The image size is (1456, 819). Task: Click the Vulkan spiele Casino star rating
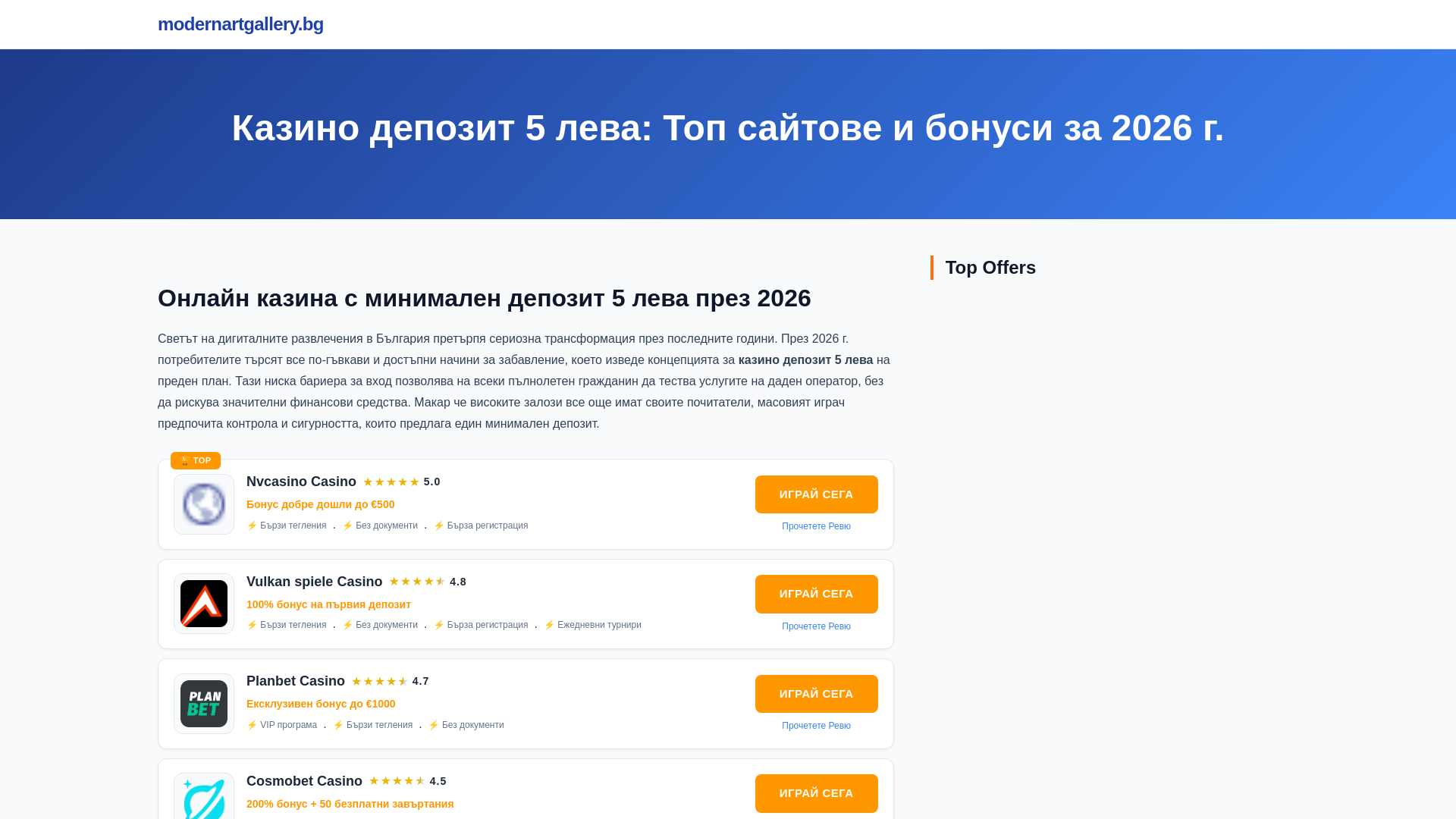[x=417, y=582]
